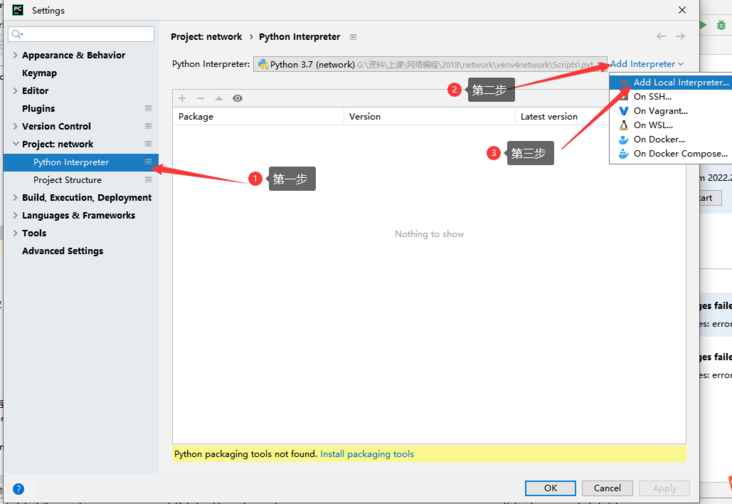Click the green run icon in background window
732x504 pixels.
click(x=703, y=25)
